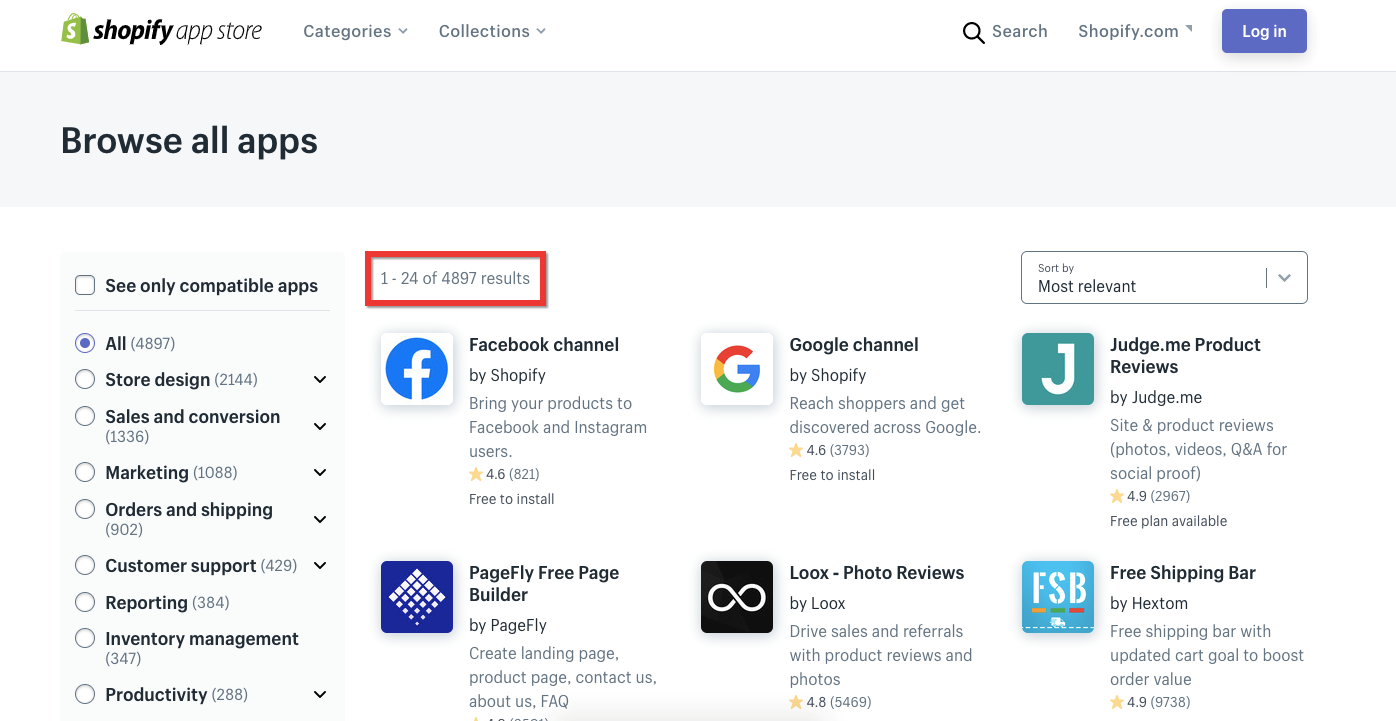Screen dimensions: 1396x721
Task: Expand the Marketing subcategories chevron
Action: [320, 472]
